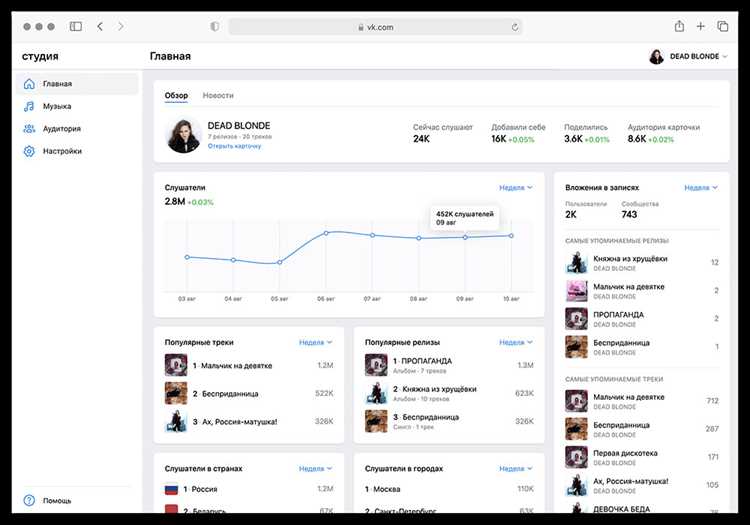750x525 pixels.
Task: Open the Настройки gear icon
Action: click(29, 151)
